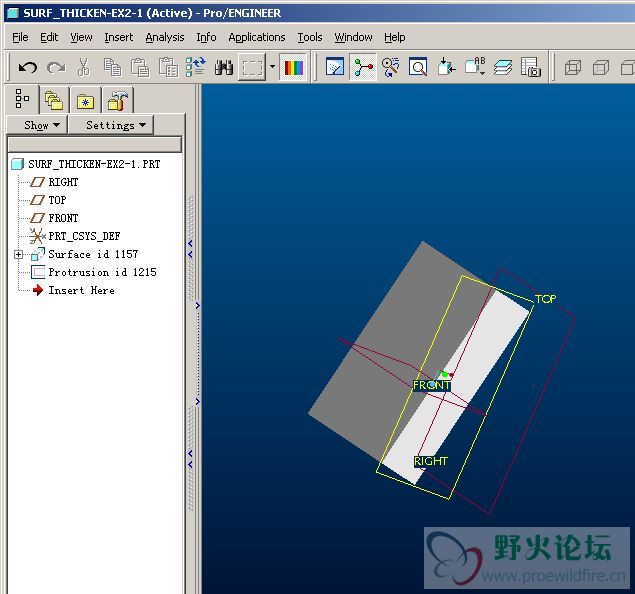Select Protrusion id 1215 feature
The height and width of the screenshot is (594, 635).
coord(94,272)
